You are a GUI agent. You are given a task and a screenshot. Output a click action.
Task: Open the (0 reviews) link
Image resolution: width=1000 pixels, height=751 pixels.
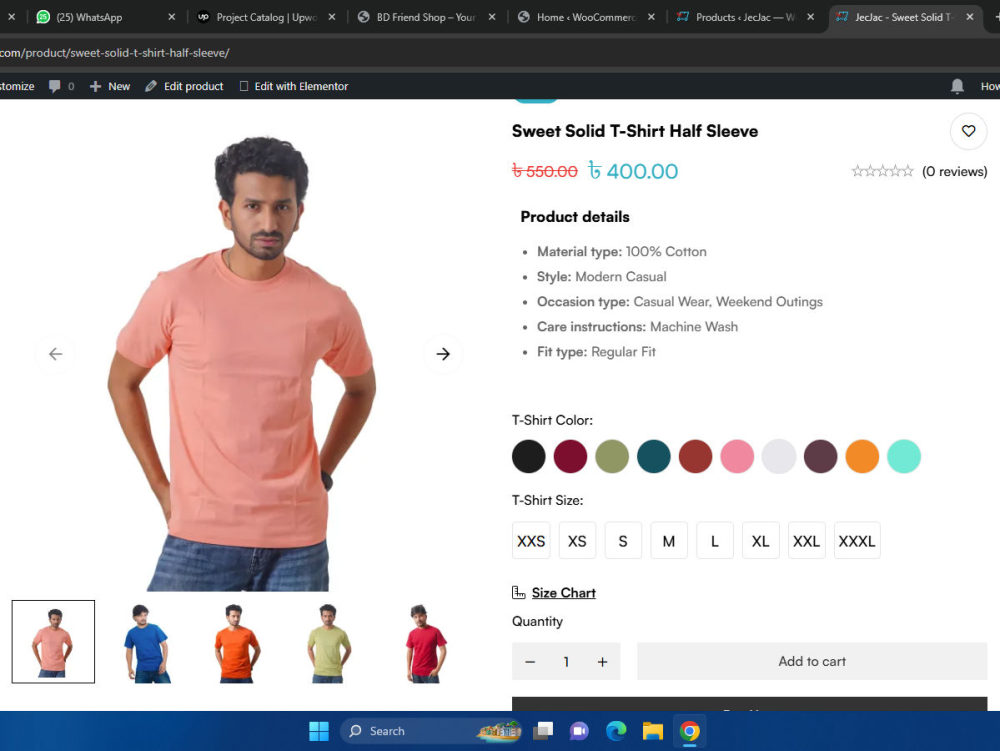coord(954,171)
